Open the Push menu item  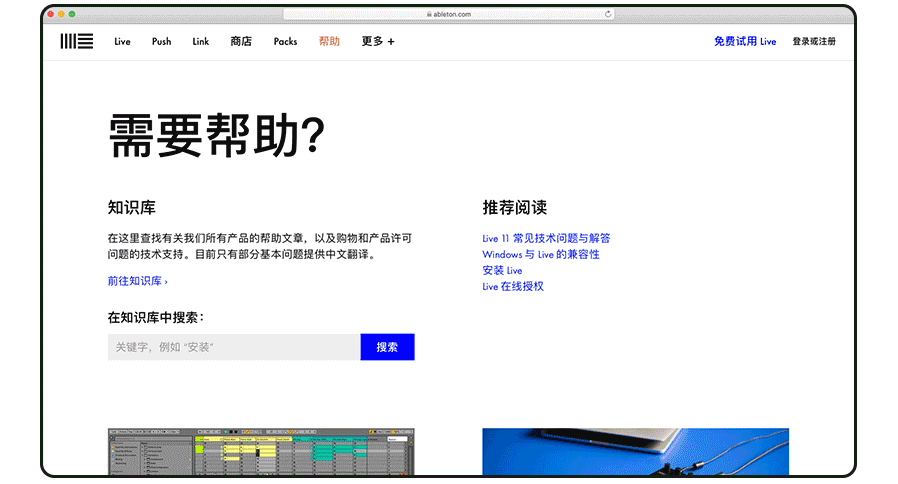point(162,41)
